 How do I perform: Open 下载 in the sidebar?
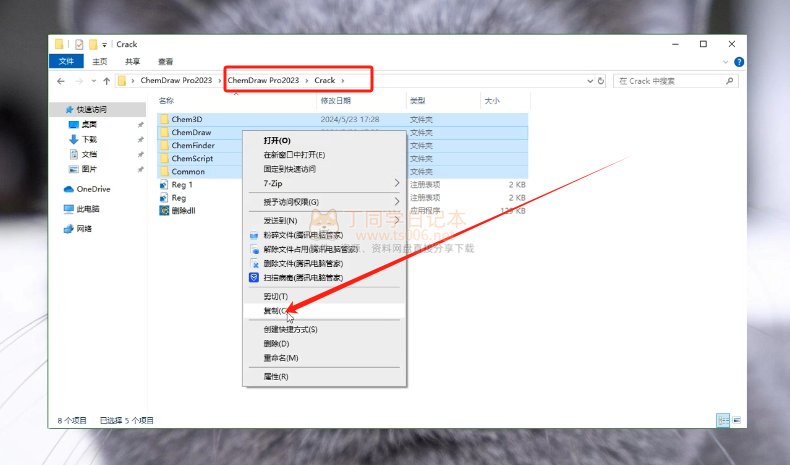coord(89,139)
